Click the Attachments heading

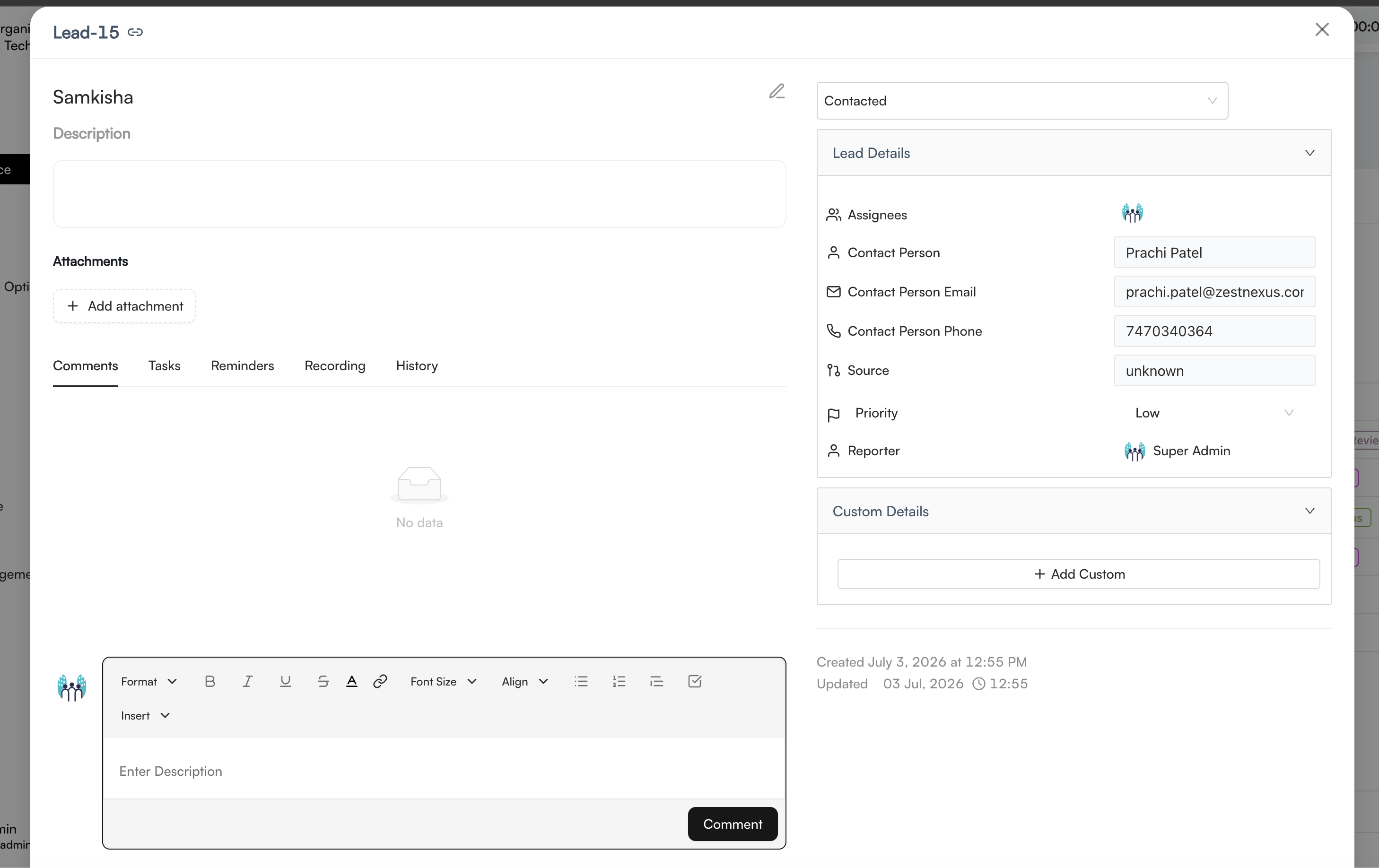tap(90, 261)
